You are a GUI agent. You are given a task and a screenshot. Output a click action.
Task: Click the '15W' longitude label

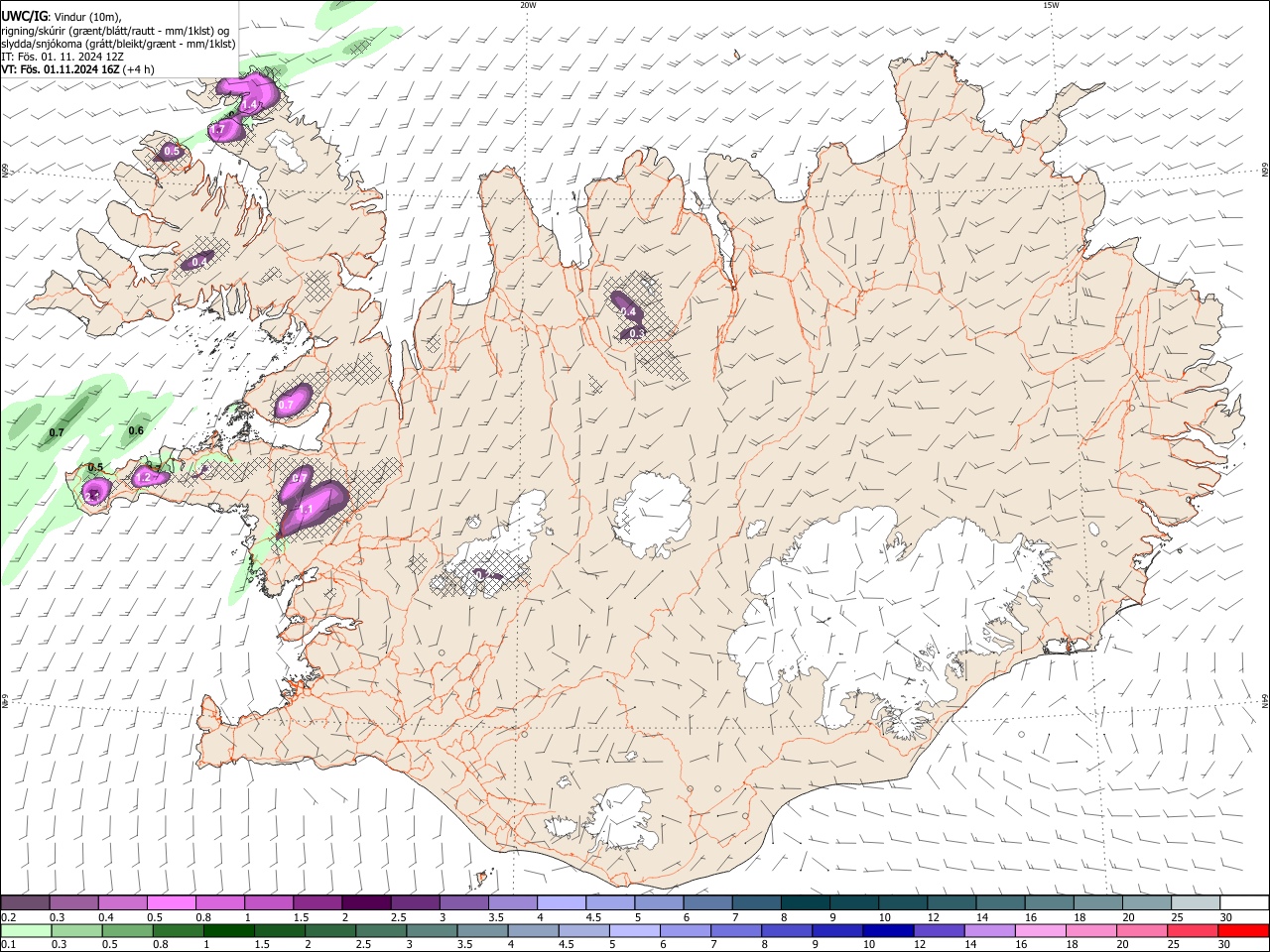[1051, 5]
